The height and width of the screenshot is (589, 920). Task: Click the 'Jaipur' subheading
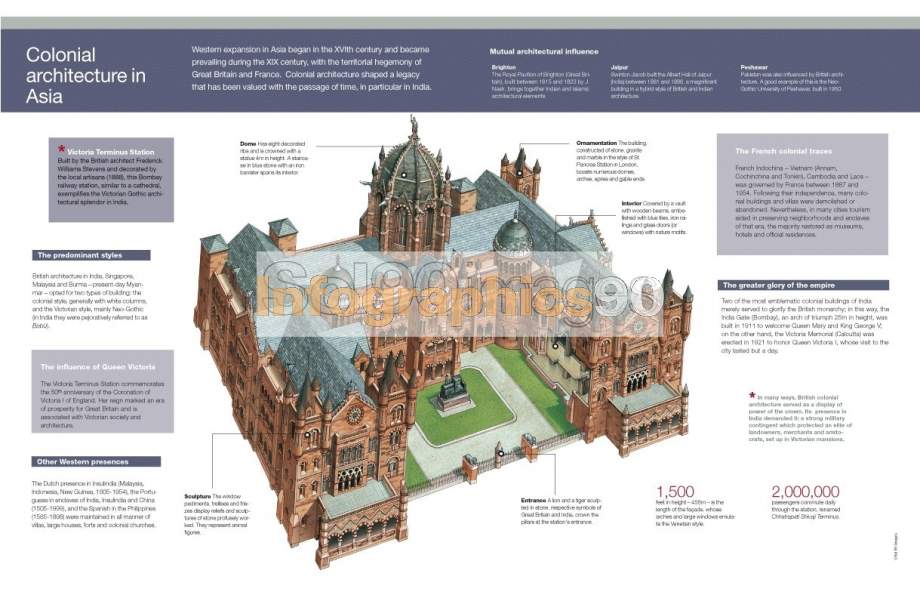click(619, 67)
